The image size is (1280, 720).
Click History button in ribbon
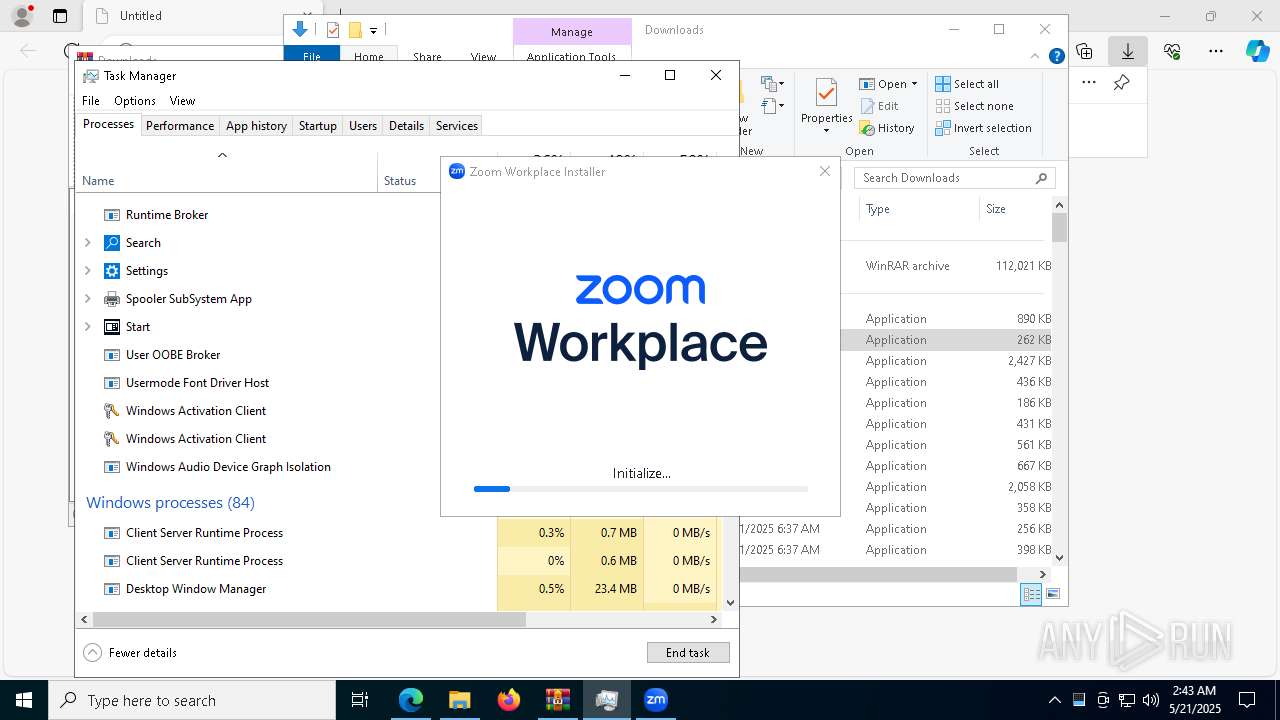[x=887, y=128]
